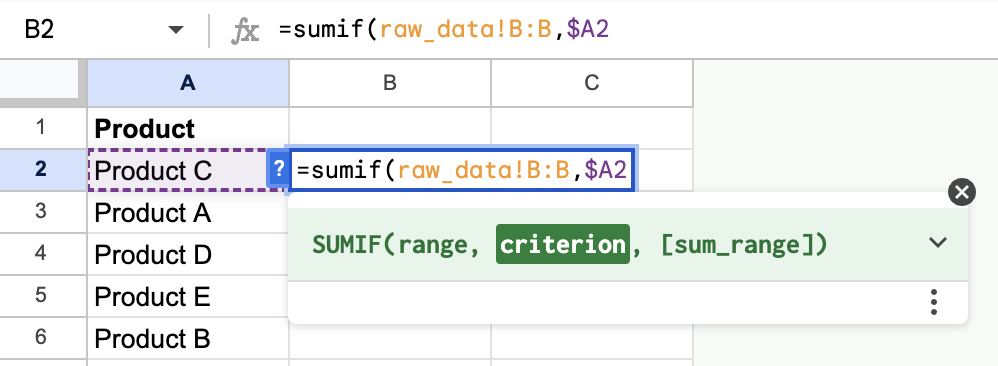The image size is (998, 366).
Task: Click the fx function icon
Action: (x=244, y=31)
